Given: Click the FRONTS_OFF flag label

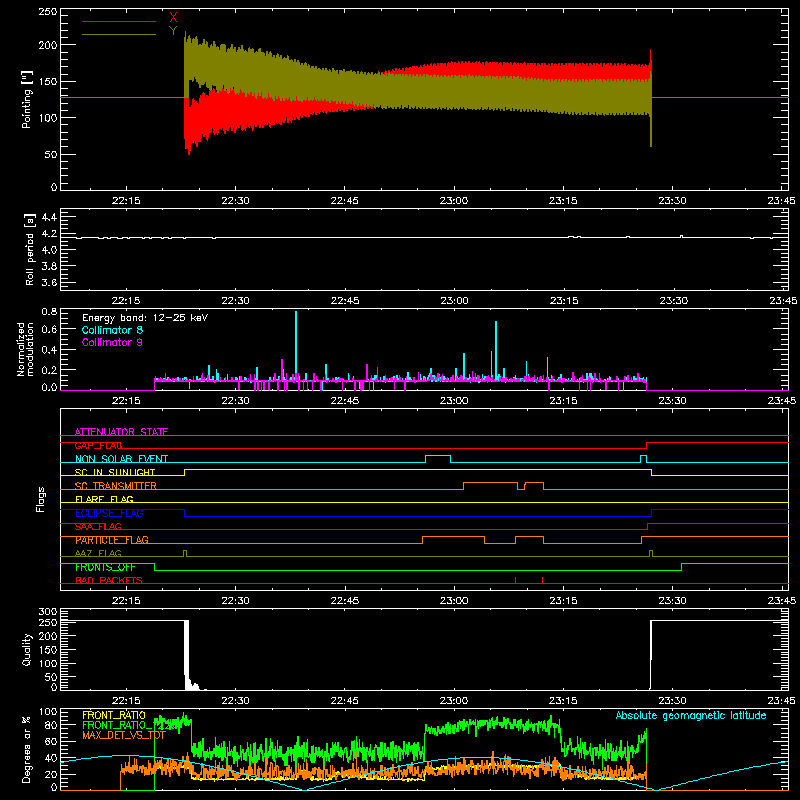Looking at the screenshot, I should pos(105,567).
